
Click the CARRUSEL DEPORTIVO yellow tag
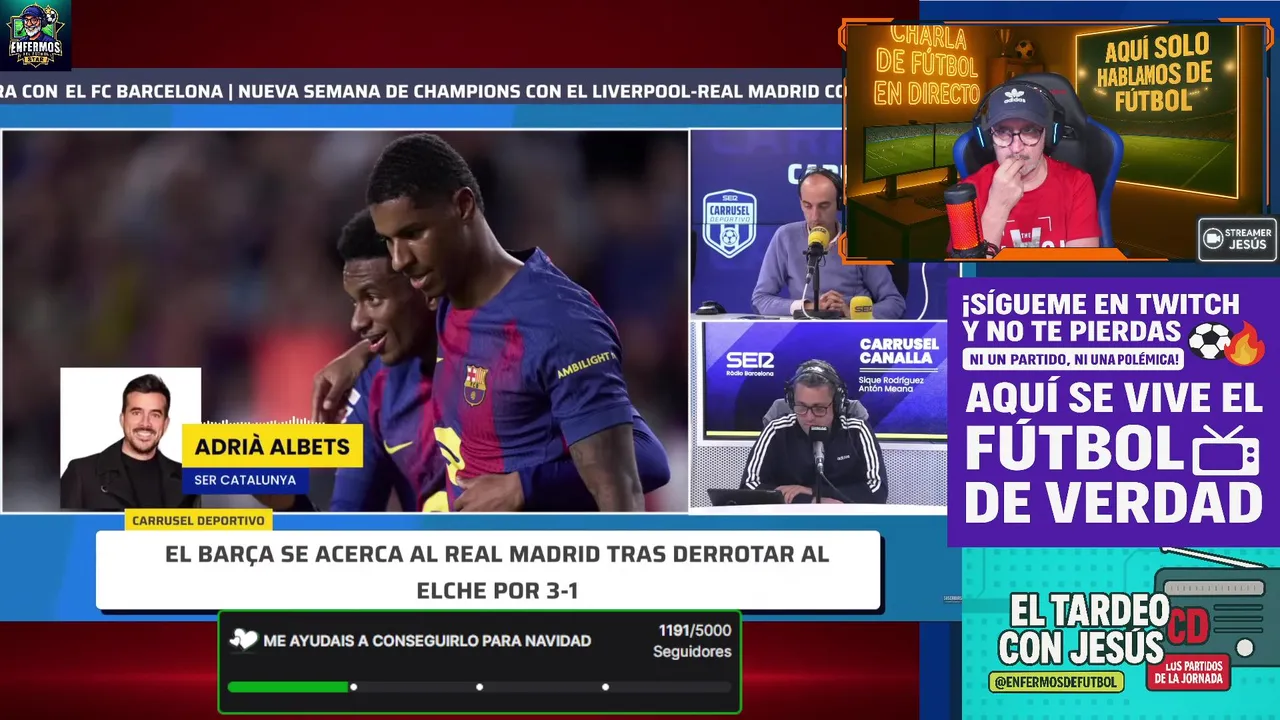198,521
